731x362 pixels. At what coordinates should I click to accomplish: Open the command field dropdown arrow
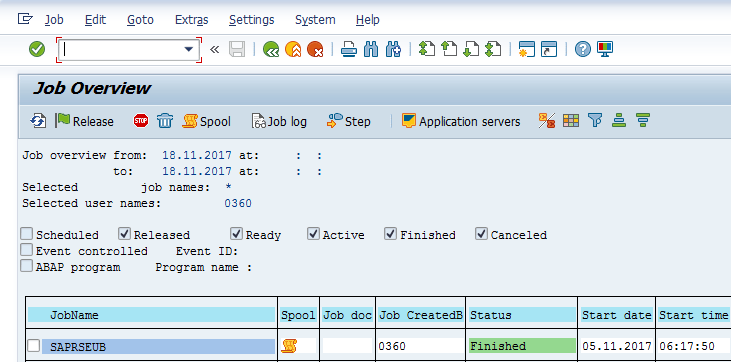click(x=189, y=49)
